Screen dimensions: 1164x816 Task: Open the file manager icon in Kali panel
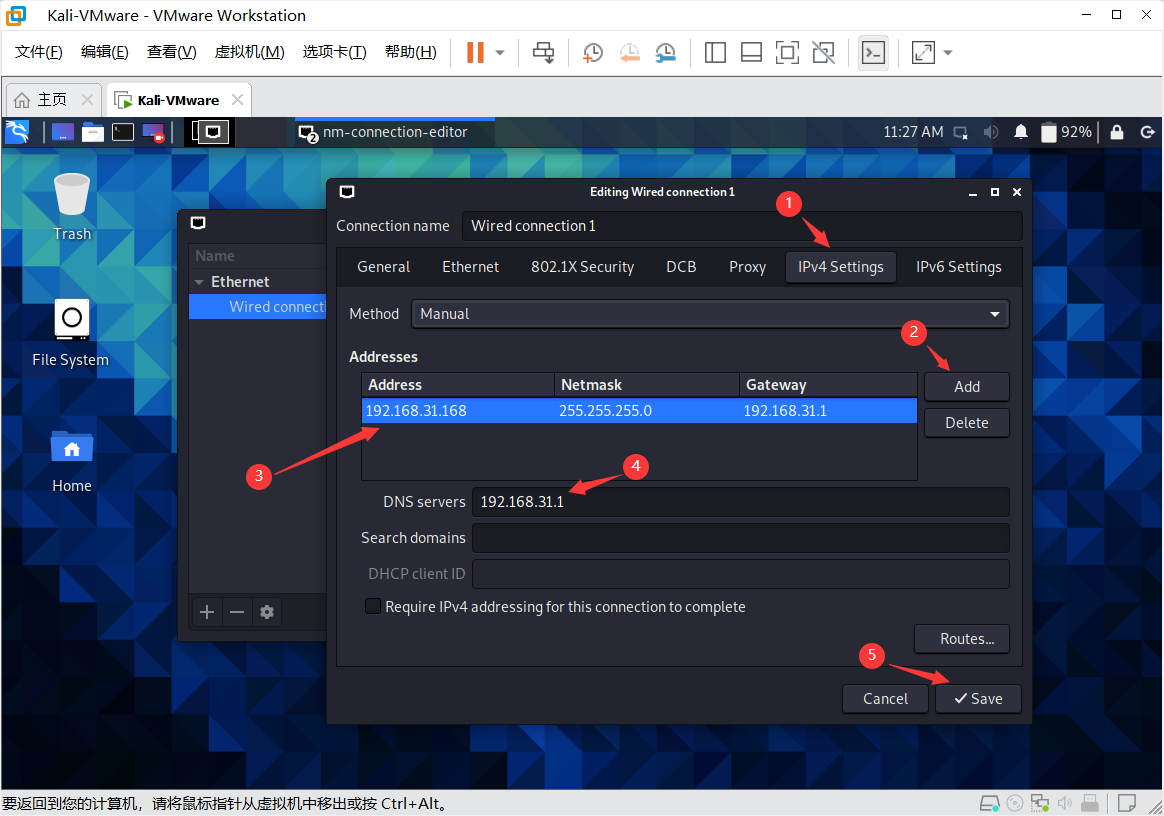click(93, 132)
